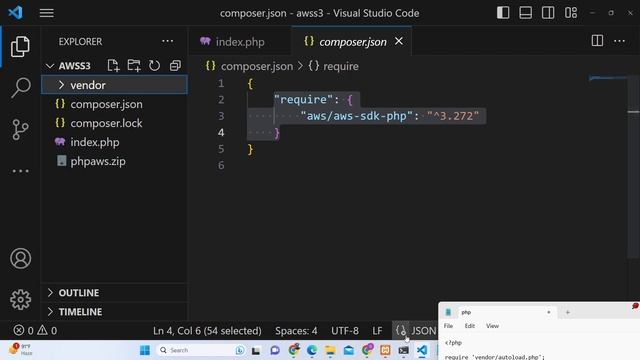Create a new folder in AWSS3
The width and height of the screenshot is (640, 360).
point(133,66)
